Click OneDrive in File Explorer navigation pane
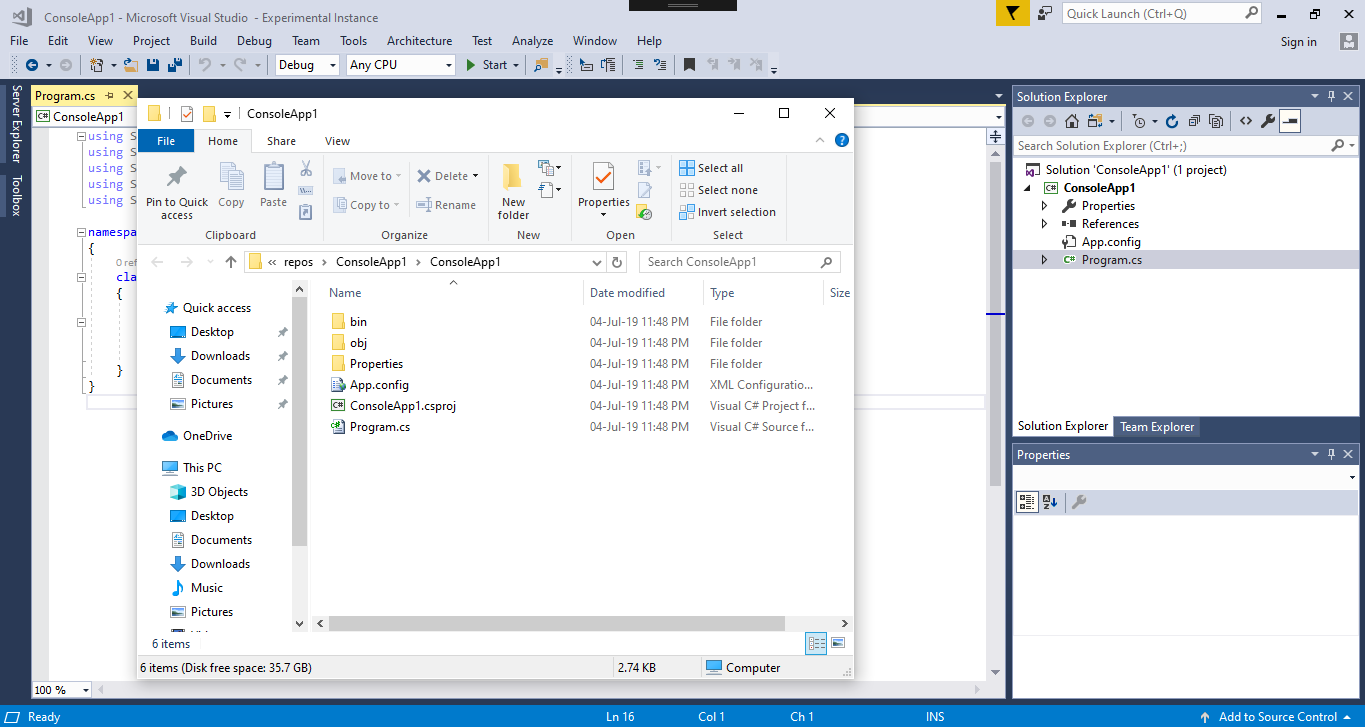This screenshot has width=1365, height=727. click(197, 436)
